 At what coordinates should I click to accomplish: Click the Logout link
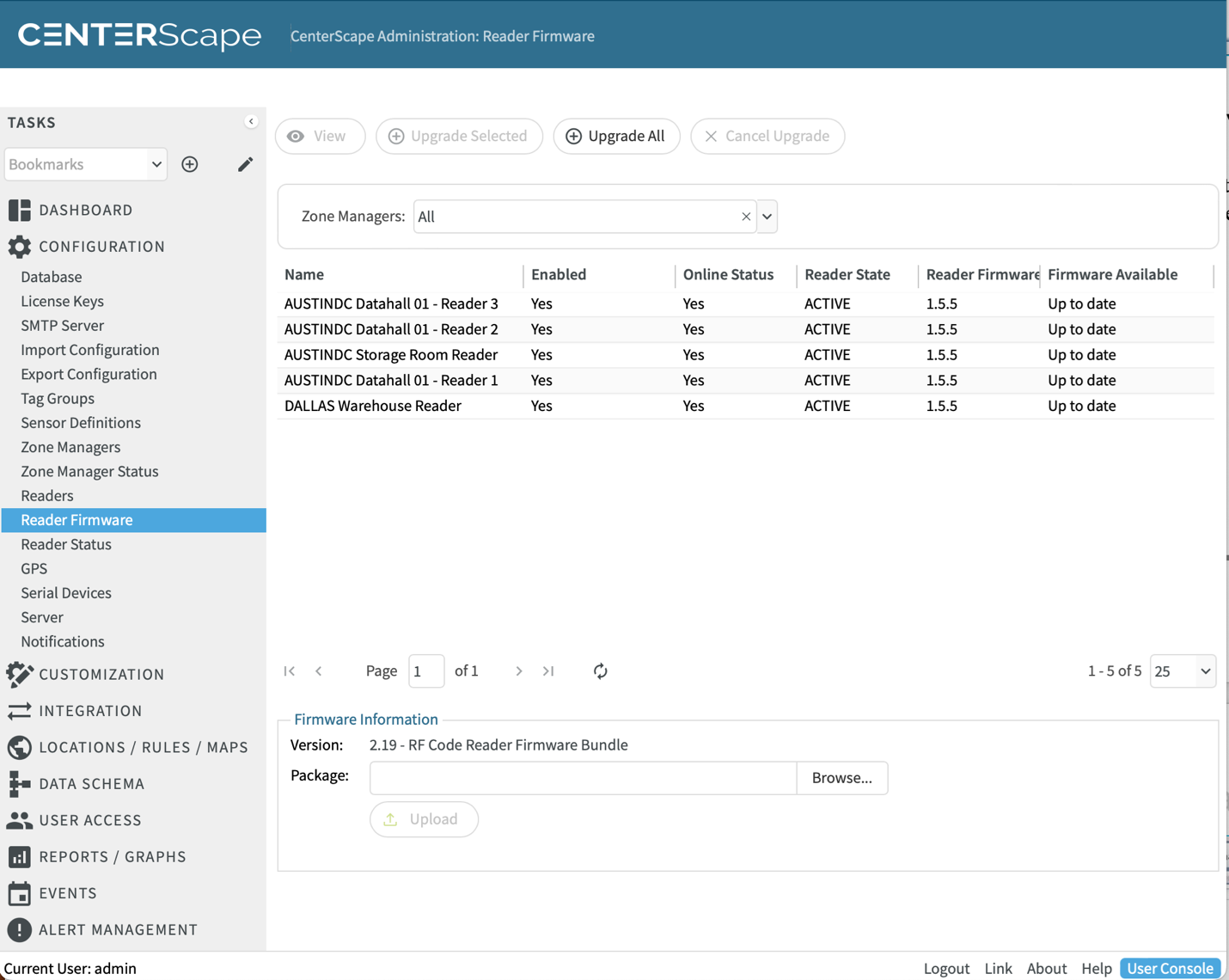(x=946, y=968)
